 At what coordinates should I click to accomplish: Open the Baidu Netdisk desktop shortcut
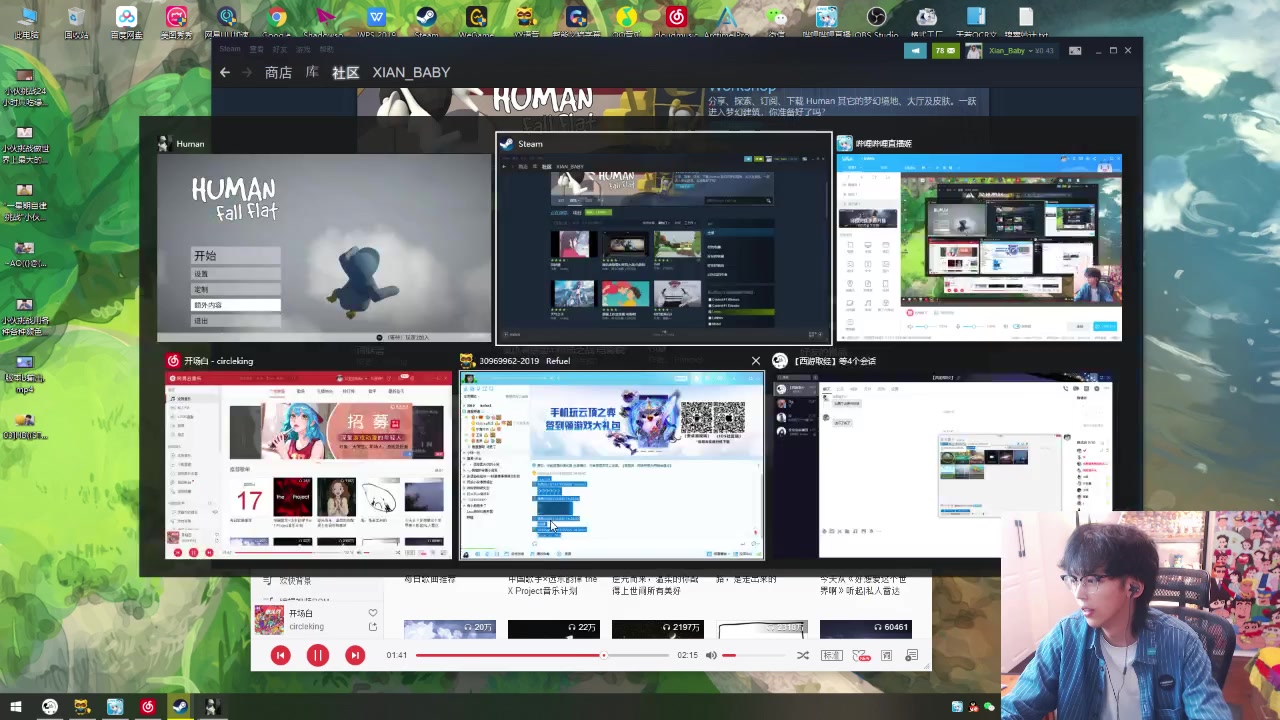pos(126,22)
